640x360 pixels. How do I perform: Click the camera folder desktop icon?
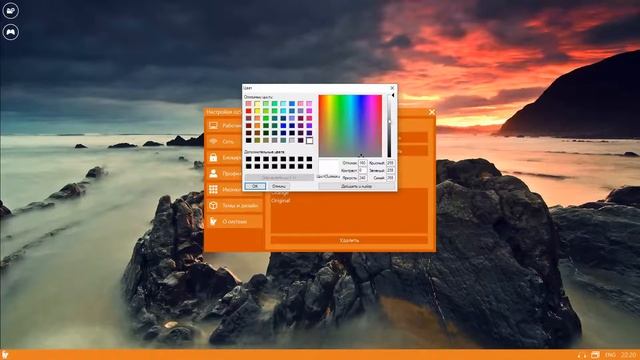[10, 11]
